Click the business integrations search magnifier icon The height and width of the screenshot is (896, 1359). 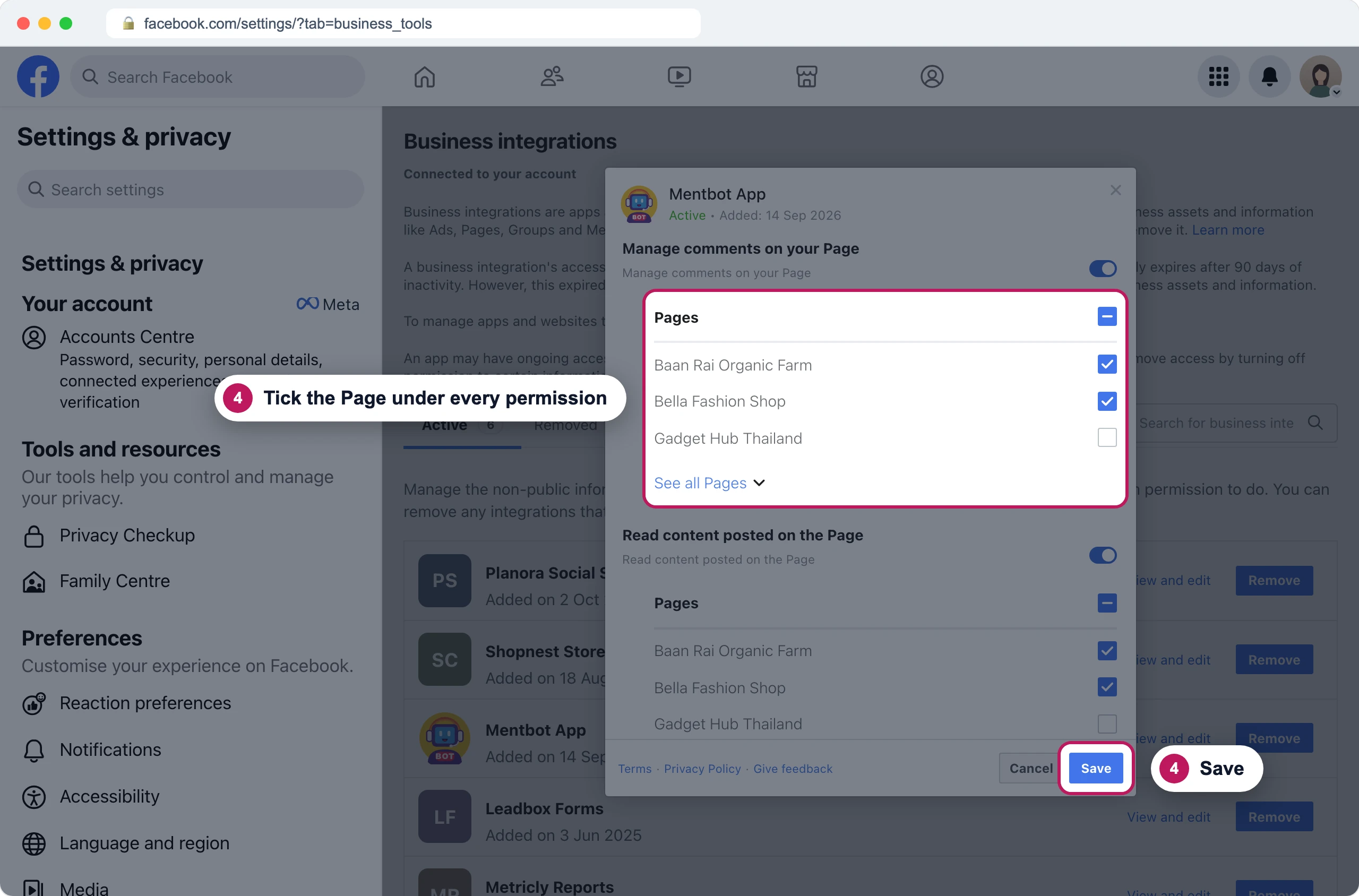pos(1315,423)
